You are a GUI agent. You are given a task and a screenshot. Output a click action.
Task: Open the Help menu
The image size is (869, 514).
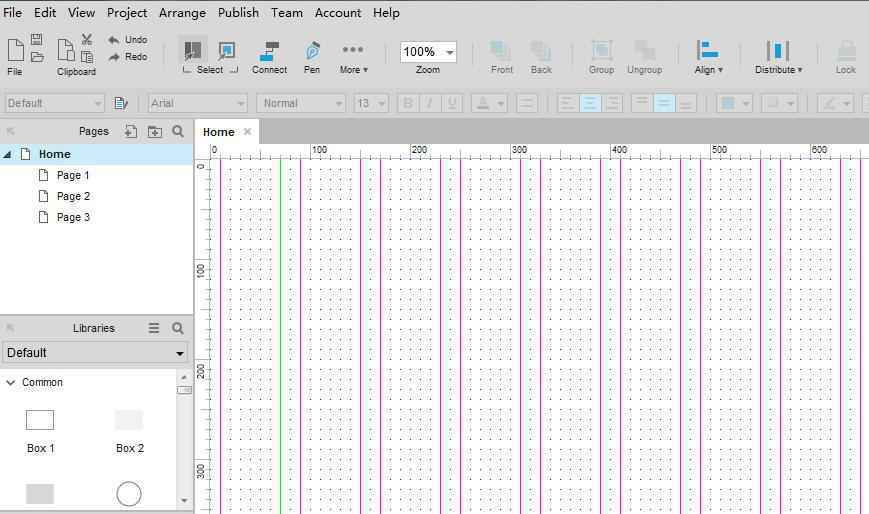pyautogui.click(x=386, y=12)
